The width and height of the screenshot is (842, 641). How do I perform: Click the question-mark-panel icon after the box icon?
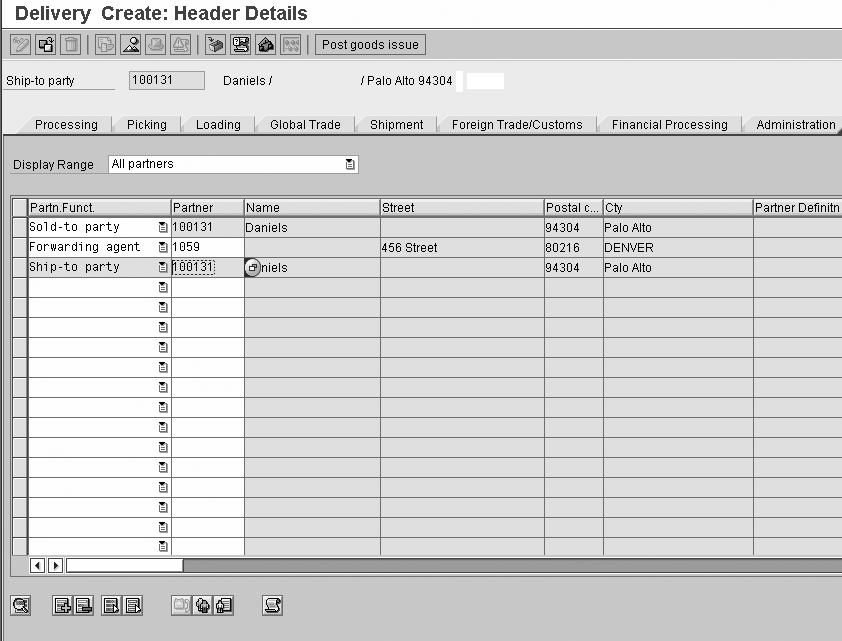click(241, 45)
